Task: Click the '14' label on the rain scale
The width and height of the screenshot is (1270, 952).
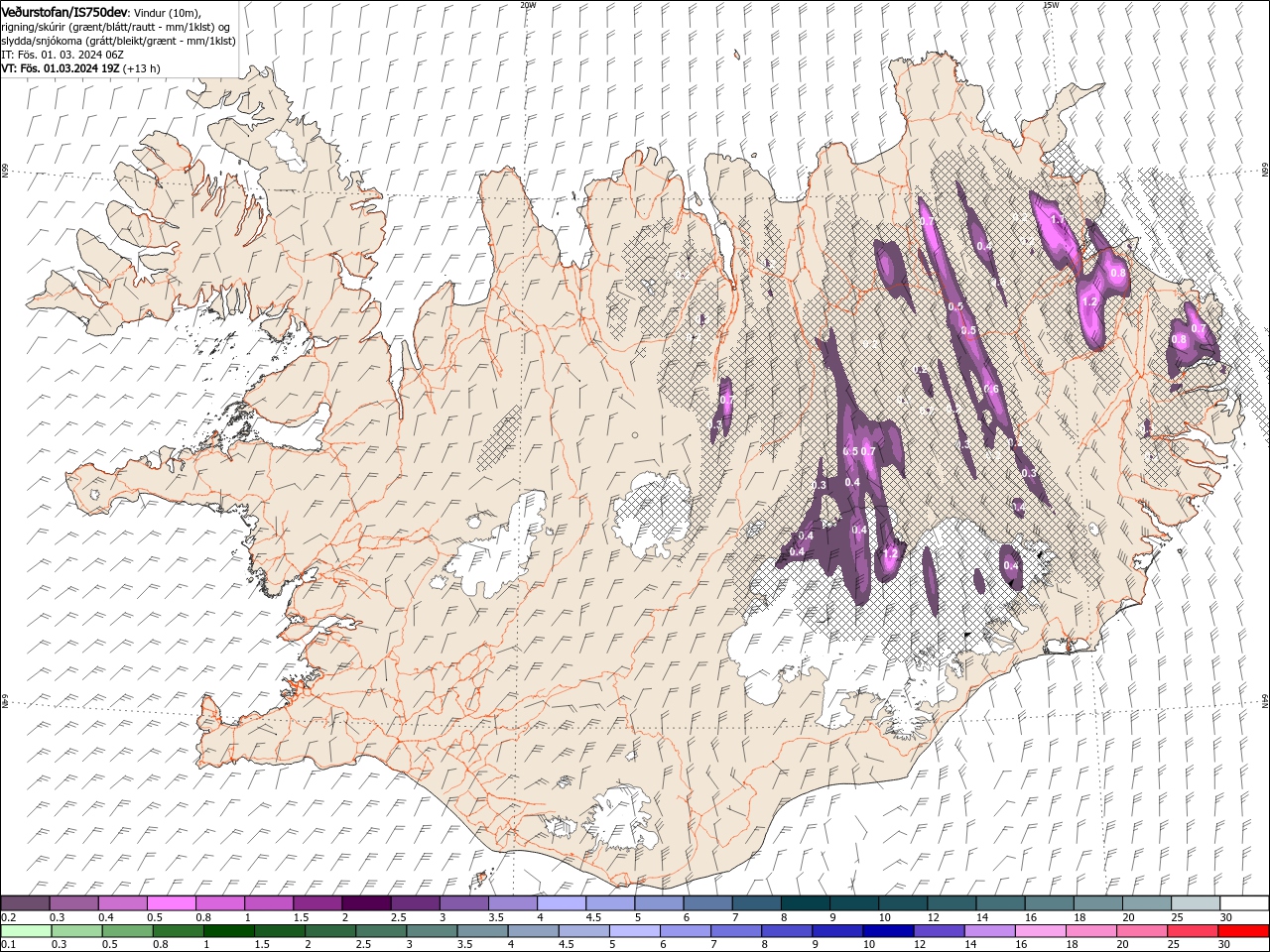Action: point(970,944)
